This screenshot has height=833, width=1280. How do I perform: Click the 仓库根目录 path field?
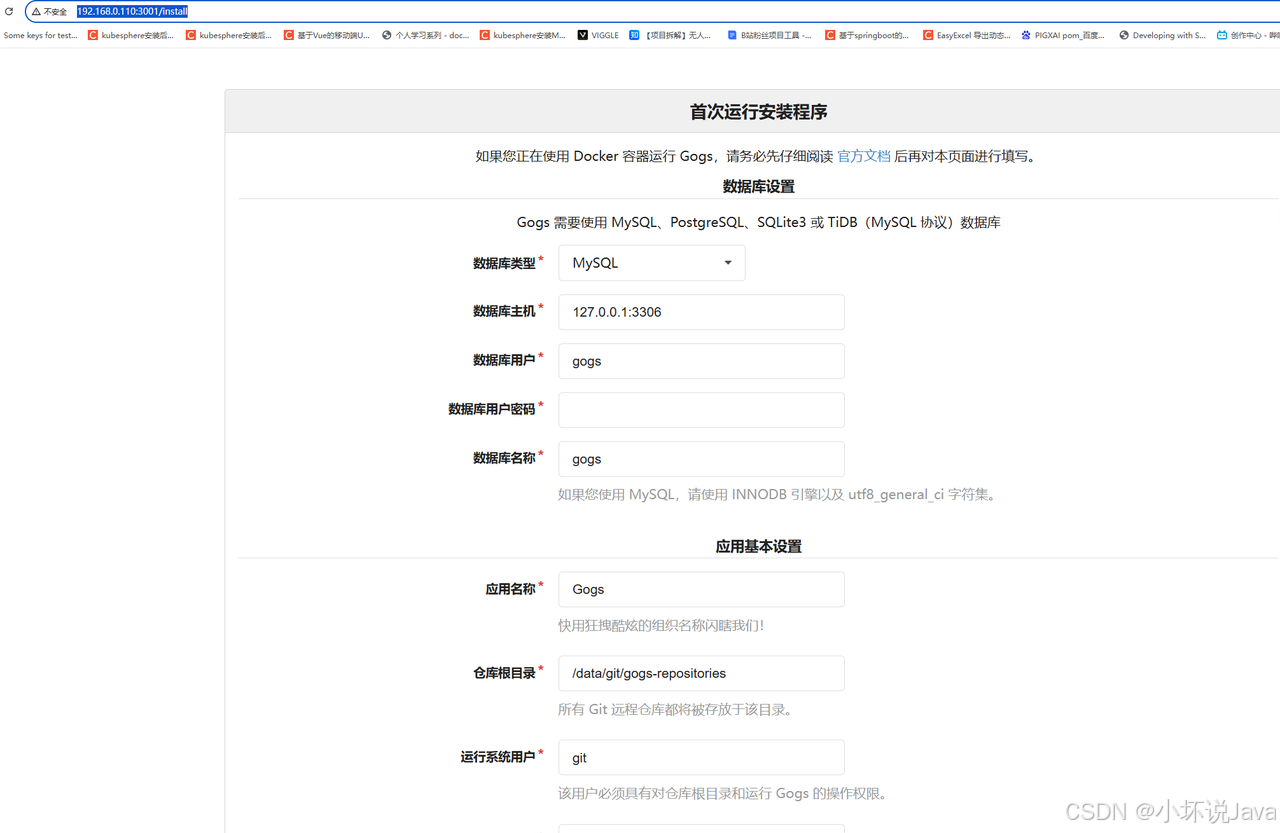tap(701, 673)
